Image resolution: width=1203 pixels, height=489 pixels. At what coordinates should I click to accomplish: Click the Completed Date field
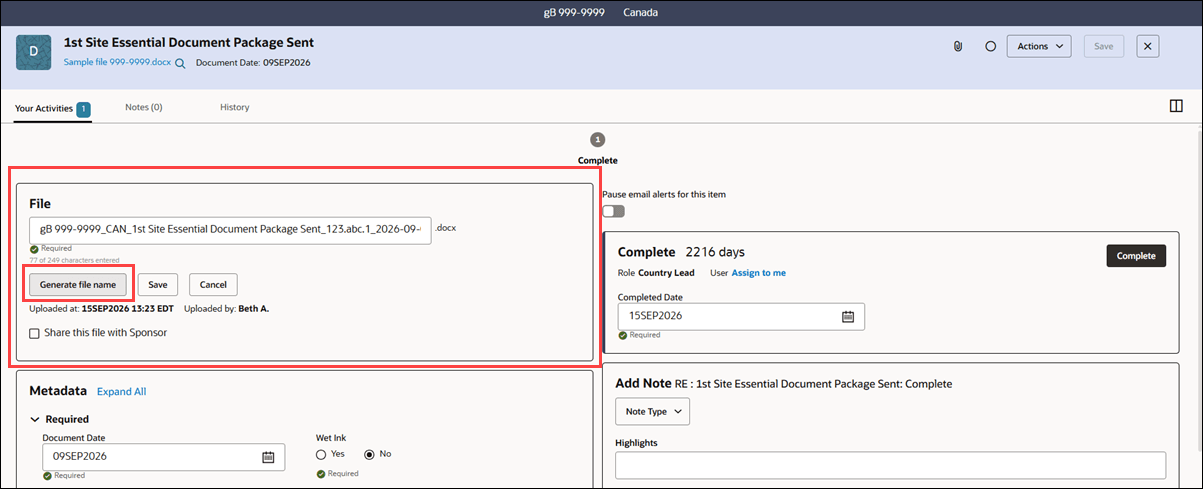[x=741, y=316]
